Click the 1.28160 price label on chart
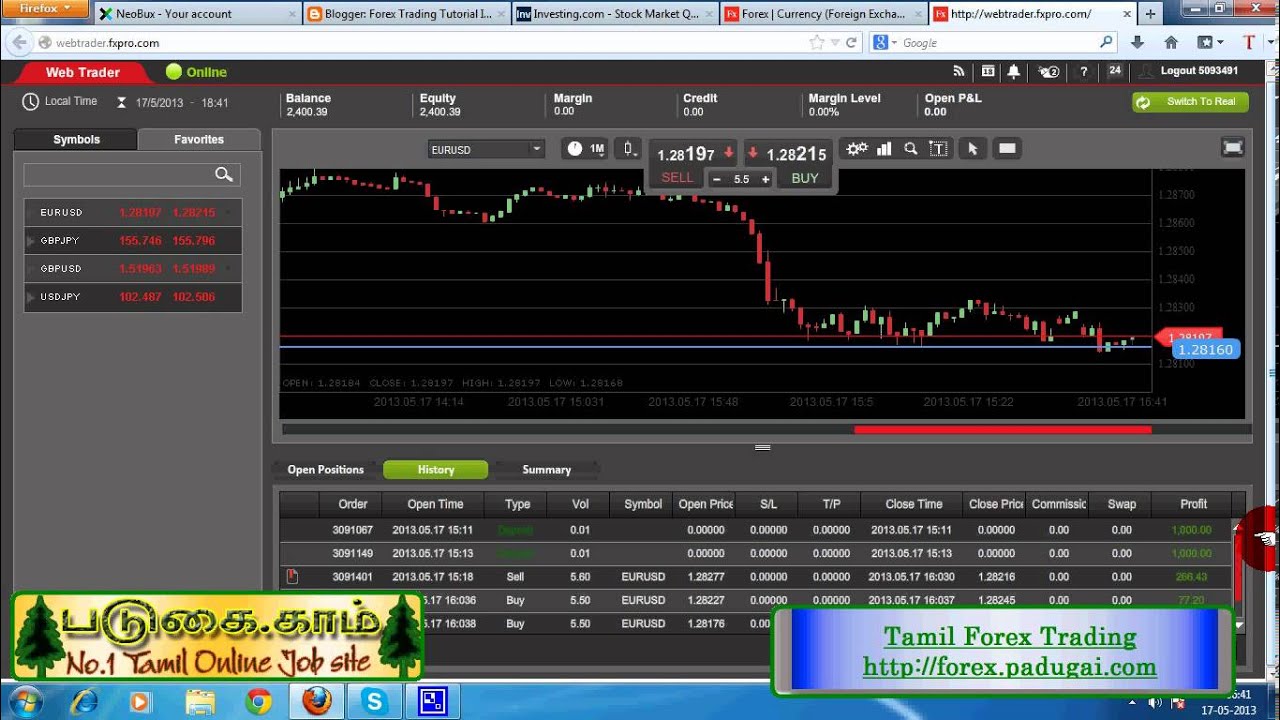1280x720 pixels. pos(1207,350)
